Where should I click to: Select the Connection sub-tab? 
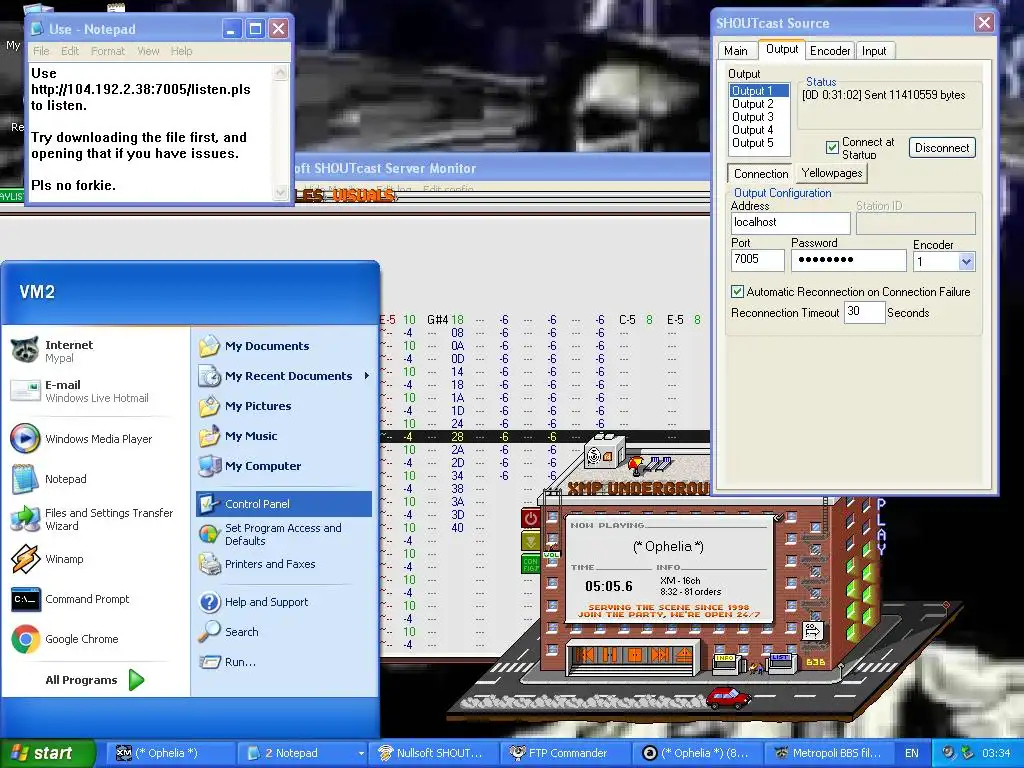point(761,174)
